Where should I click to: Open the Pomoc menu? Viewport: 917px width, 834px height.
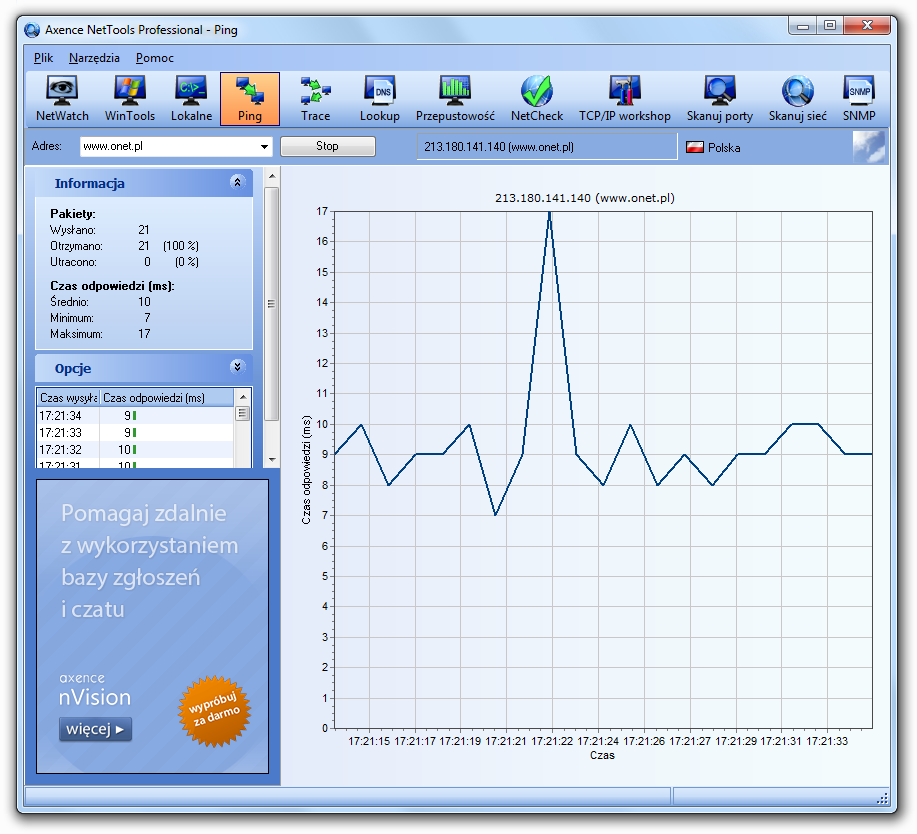(154, 58)
